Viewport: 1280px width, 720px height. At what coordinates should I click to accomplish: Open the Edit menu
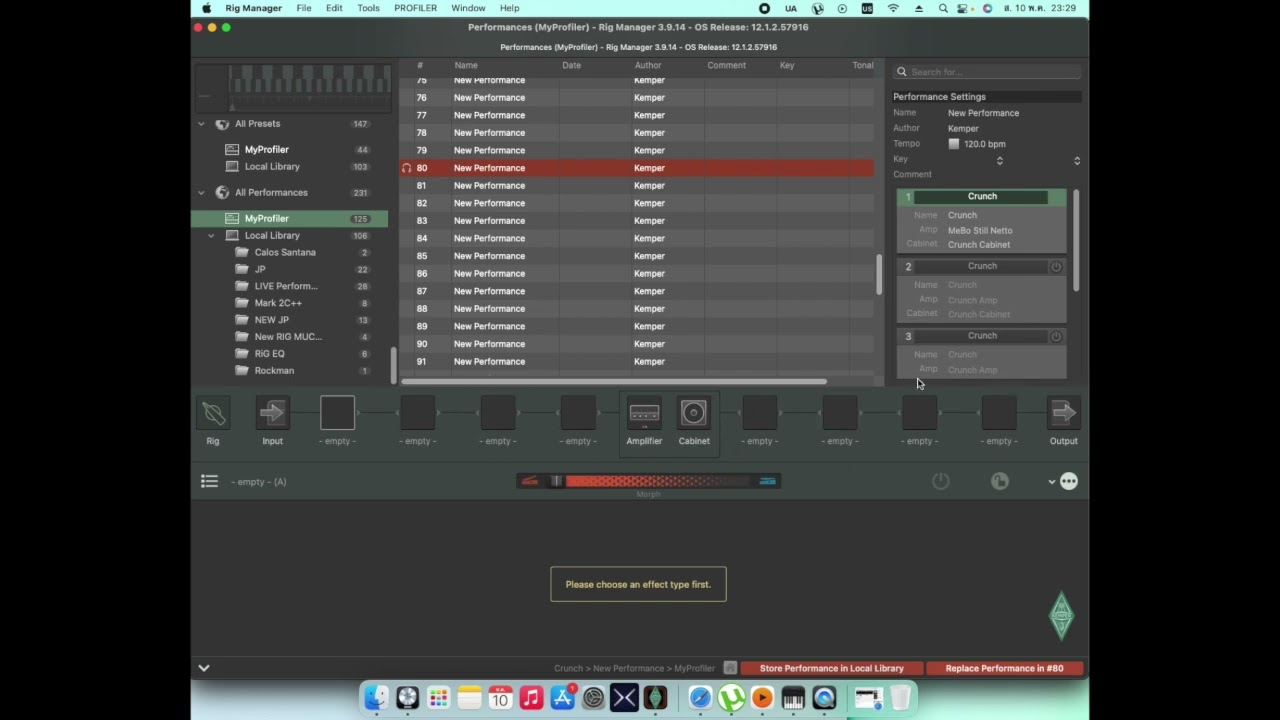(x=334, y=8)
